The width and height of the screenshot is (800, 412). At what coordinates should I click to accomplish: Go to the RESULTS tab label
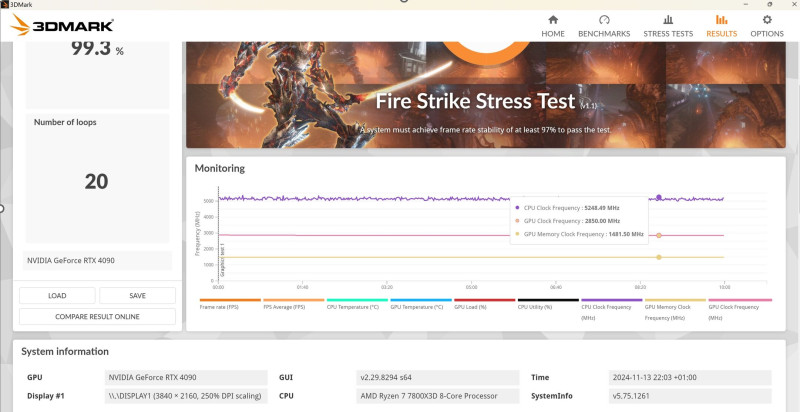coord(721,34)
